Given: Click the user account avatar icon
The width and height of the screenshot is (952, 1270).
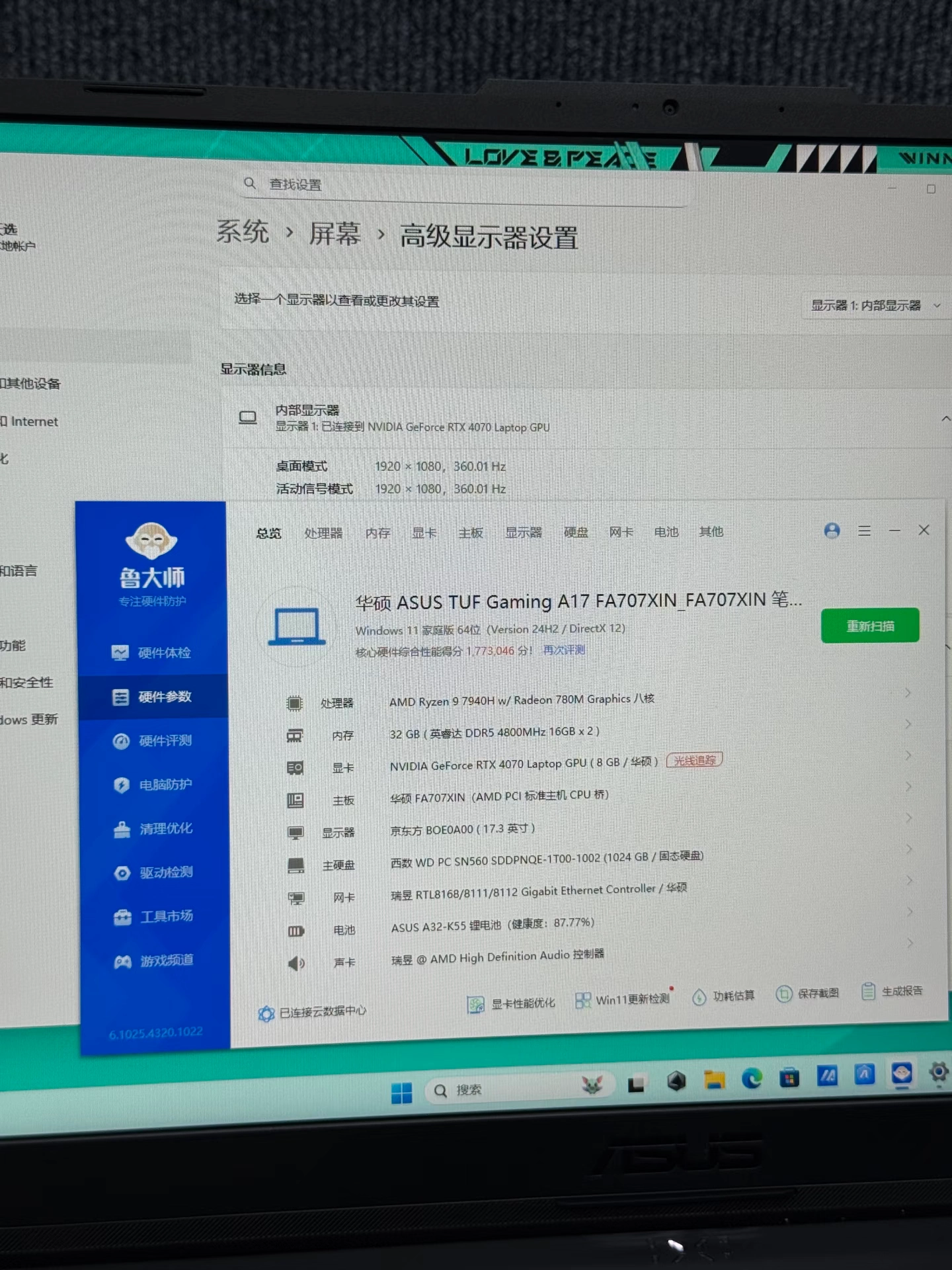Looking at the screenshot, I should click(x=832, y=530).
